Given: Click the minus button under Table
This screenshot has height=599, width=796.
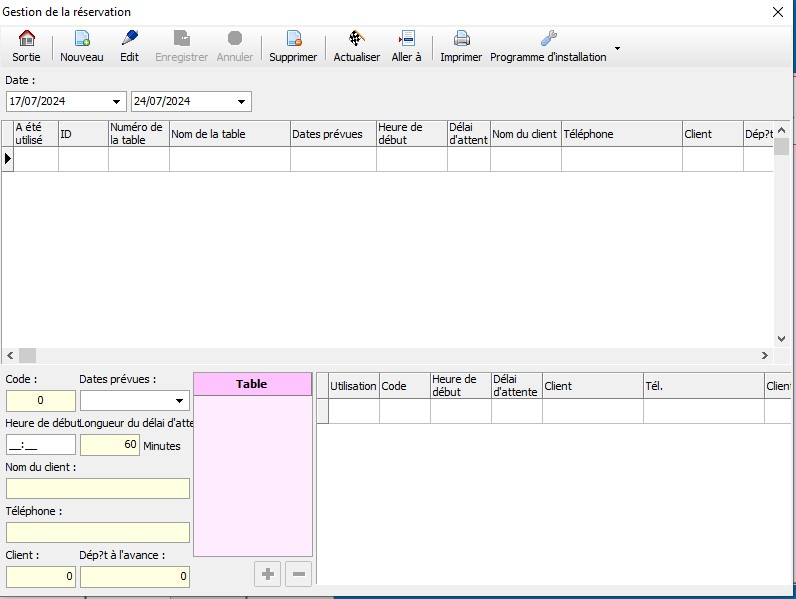Looking at the screenshot, I should tap(298, 574).
